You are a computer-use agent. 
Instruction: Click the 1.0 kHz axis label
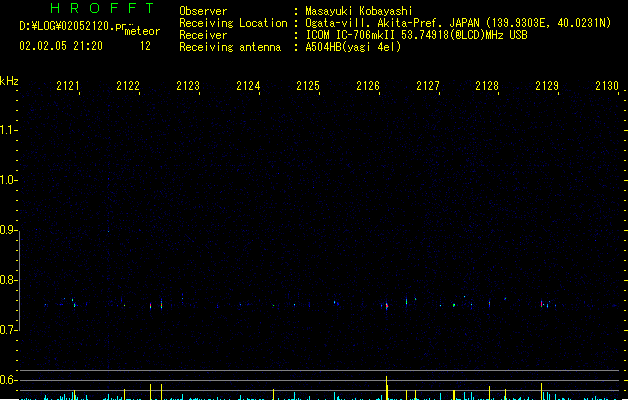7,180
